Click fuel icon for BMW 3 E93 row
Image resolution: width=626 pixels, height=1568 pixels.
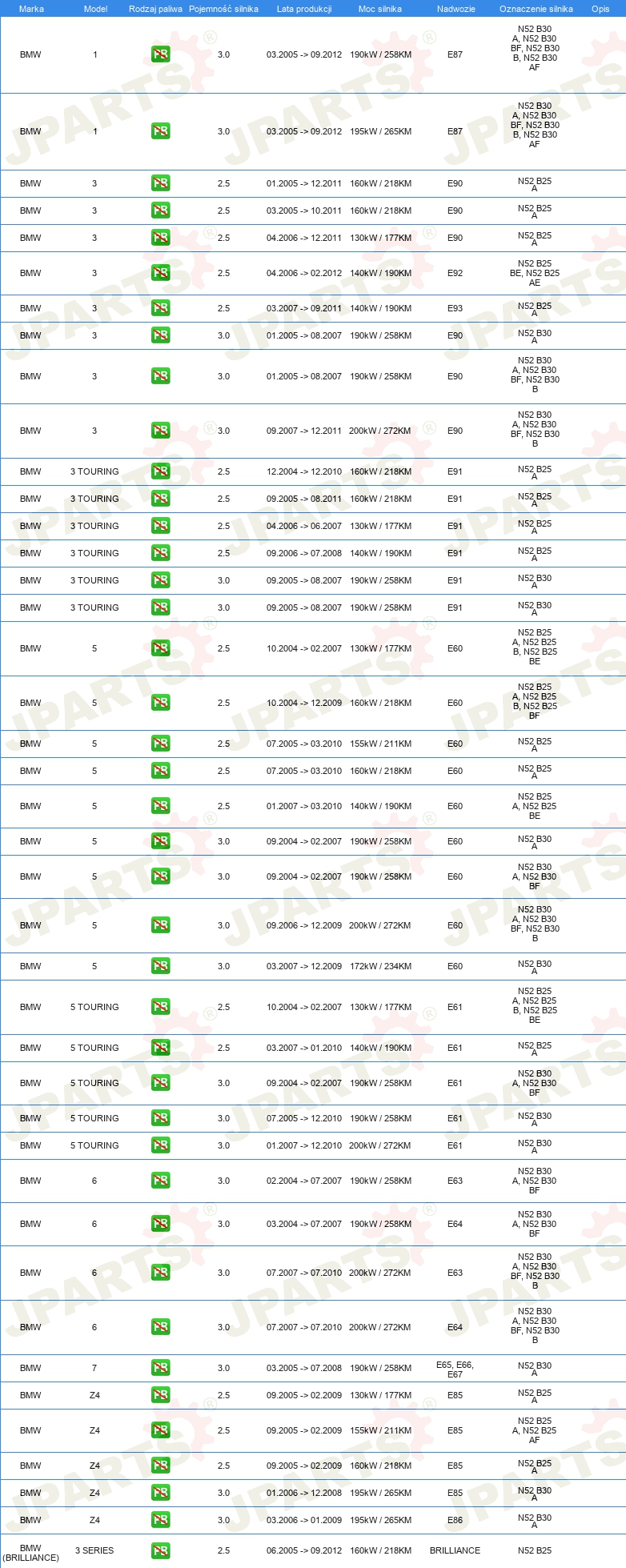pos(160,308)
